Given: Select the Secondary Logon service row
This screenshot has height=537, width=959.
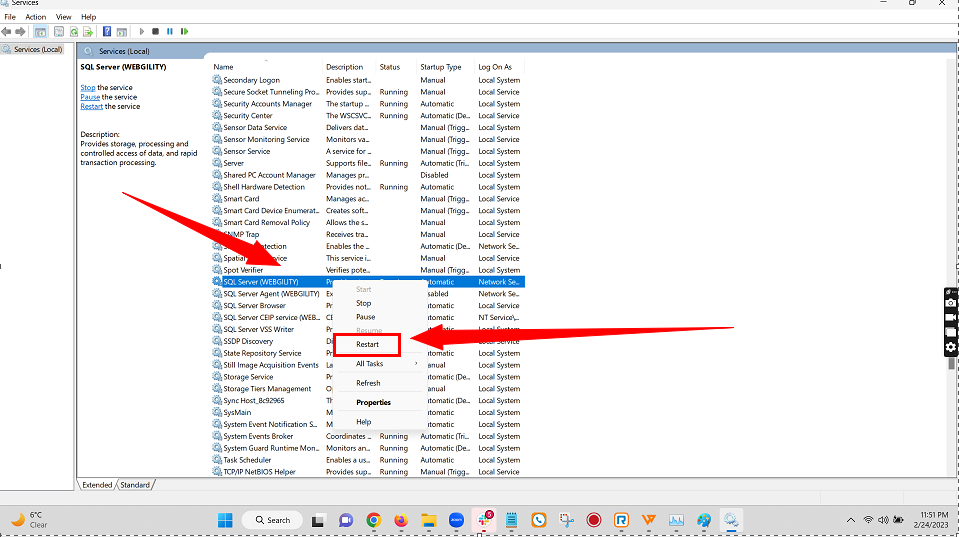Looking at the screenshot, I should coord(368,80).
